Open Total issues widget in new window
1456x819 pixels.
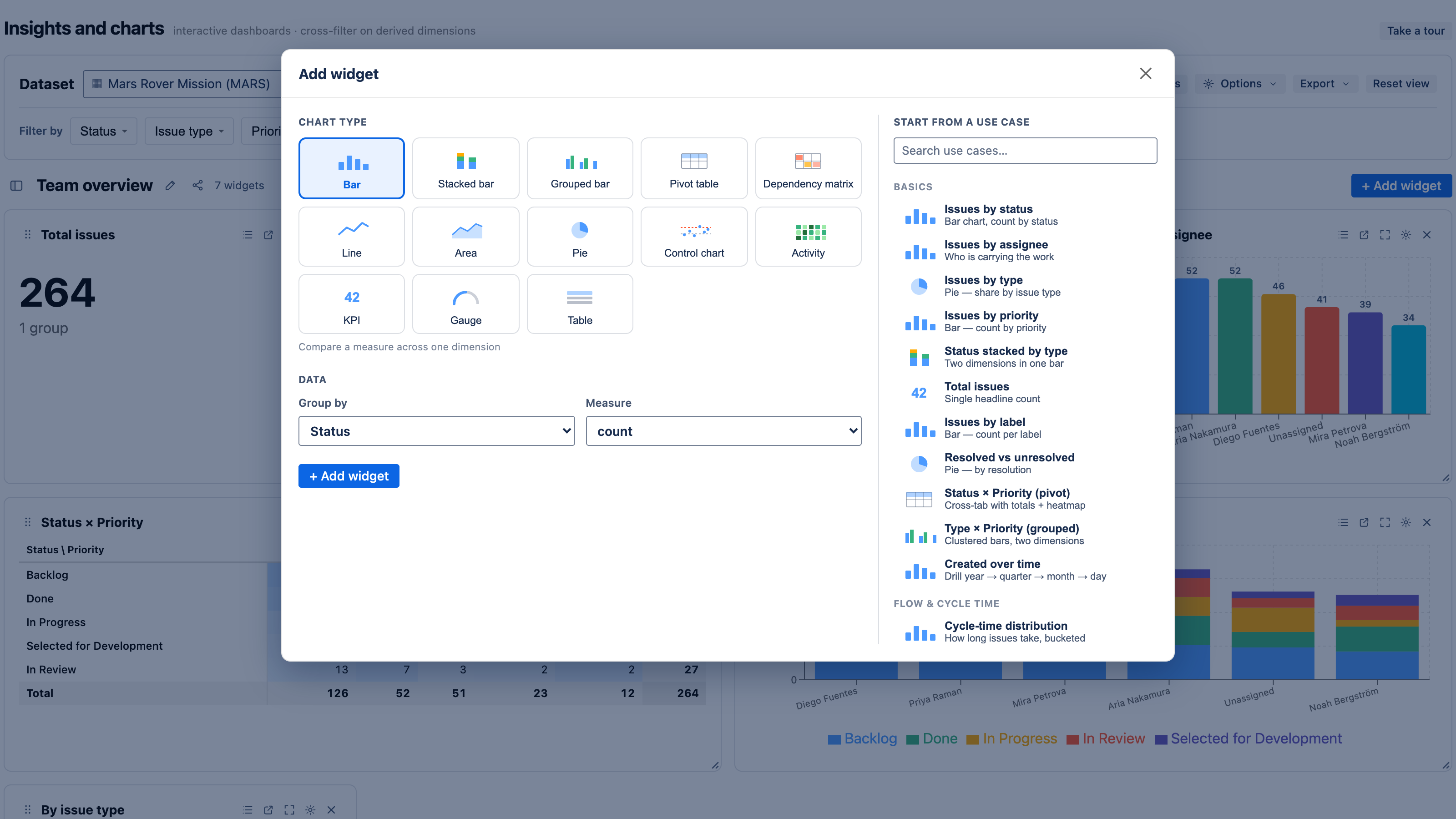(268, 235)
